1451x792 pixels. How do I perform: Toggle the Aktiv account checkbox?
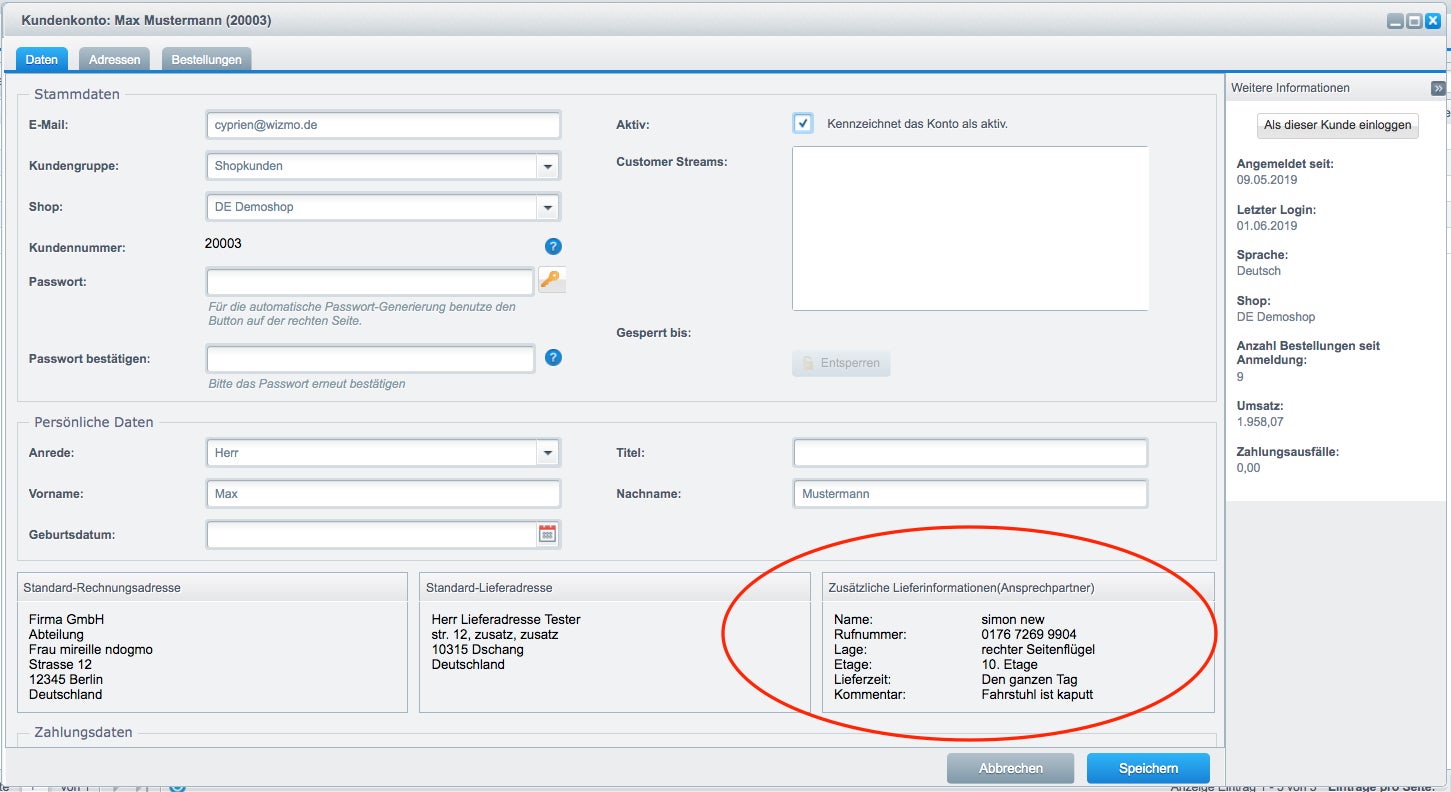coord(803,123)
